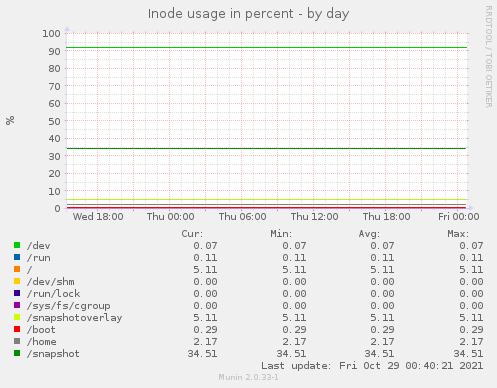Select the /snapshotoverlay legend label

74,318
